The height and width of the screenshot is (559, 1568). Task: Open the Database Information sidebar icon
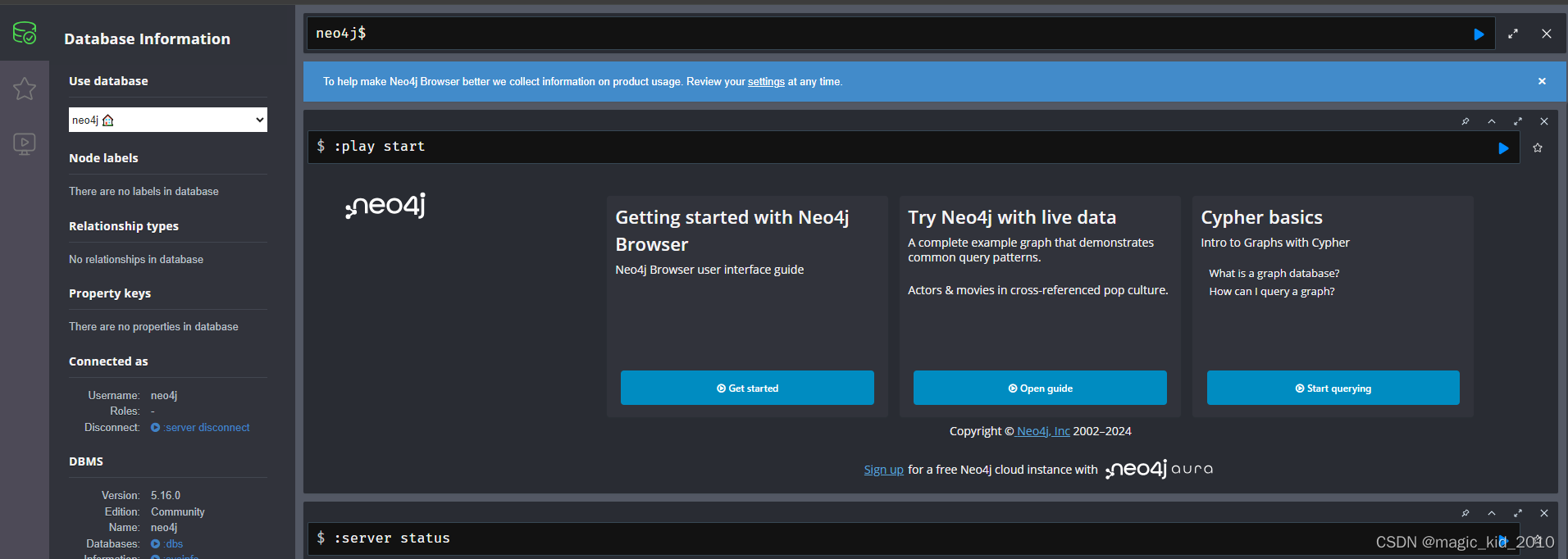(25, 33)
